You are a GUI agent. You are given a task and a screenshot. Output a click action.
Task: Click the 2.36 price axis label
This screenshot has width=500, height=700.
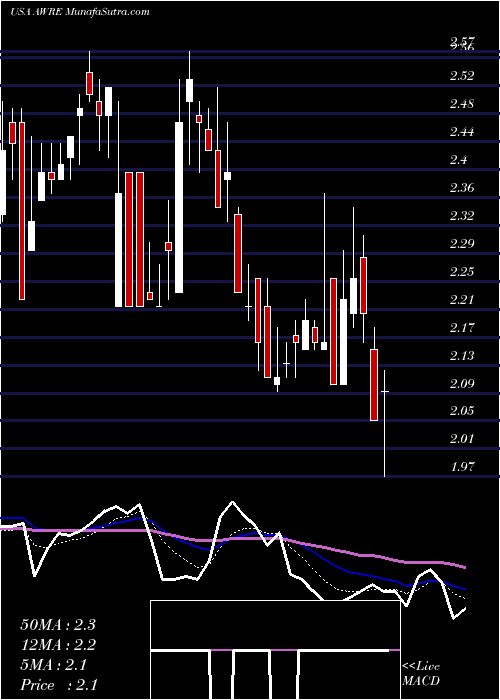tap(461, 188)
